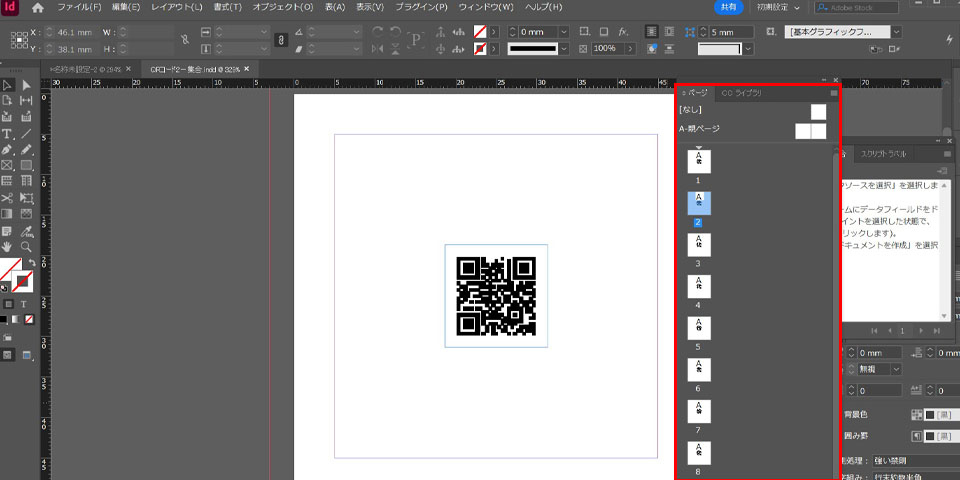Select the Direct Selection arrow tool
The height and width of the screenshot is (480, 960).
point(26,86)
